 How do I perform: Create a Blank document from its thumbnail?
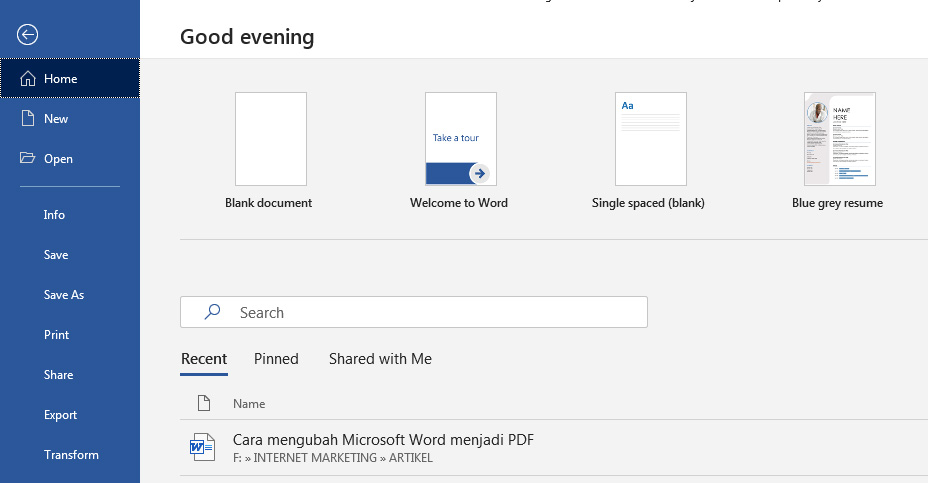(271, 139)
